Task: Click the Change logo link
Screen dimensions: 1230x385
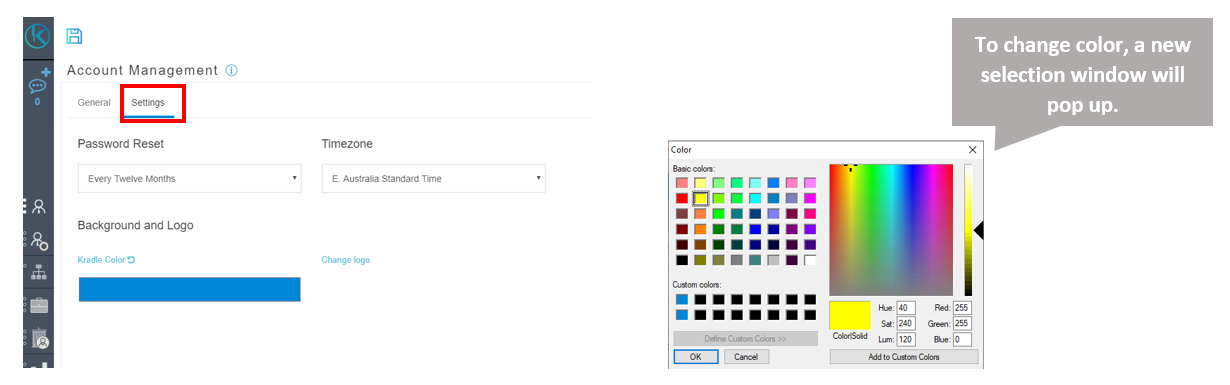Action: point(345,260)
